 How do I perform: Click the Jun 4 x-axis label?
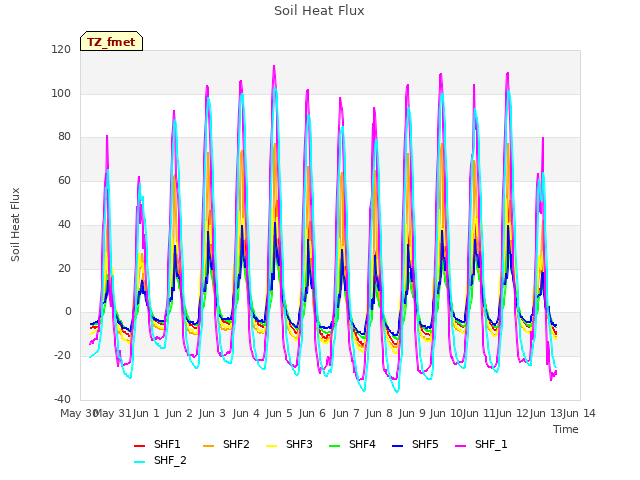coord(246,413)
